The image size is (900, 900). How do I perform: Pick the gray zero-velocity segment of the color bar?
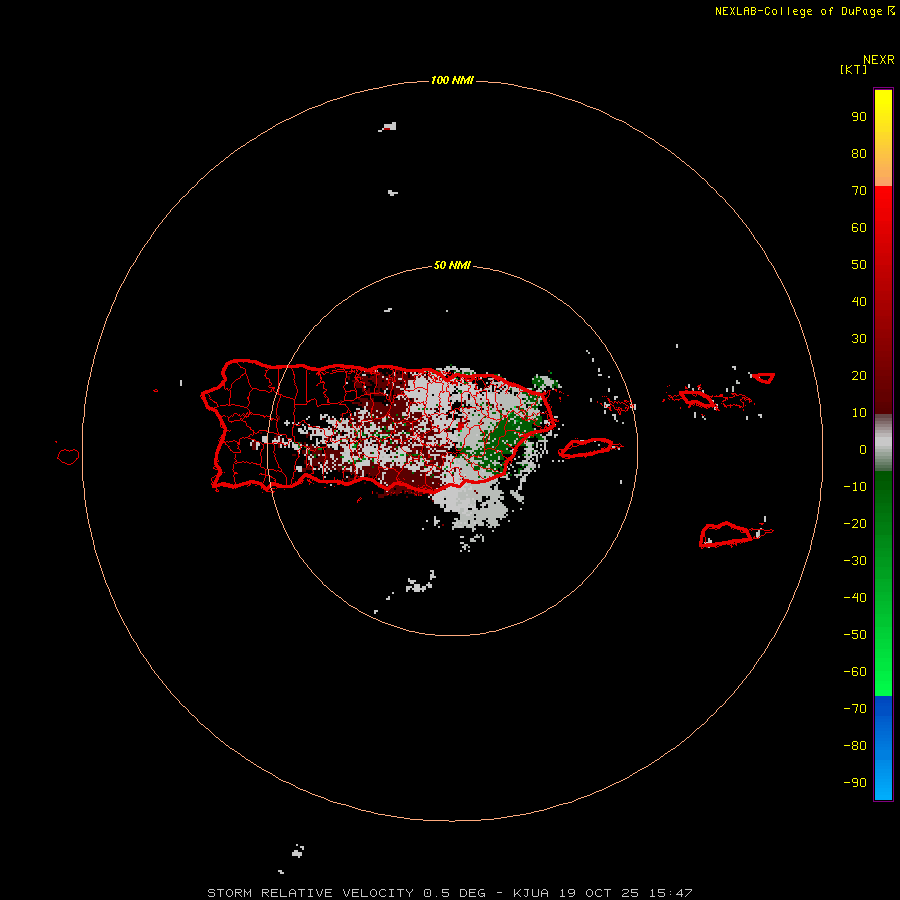tap(883, 443)
